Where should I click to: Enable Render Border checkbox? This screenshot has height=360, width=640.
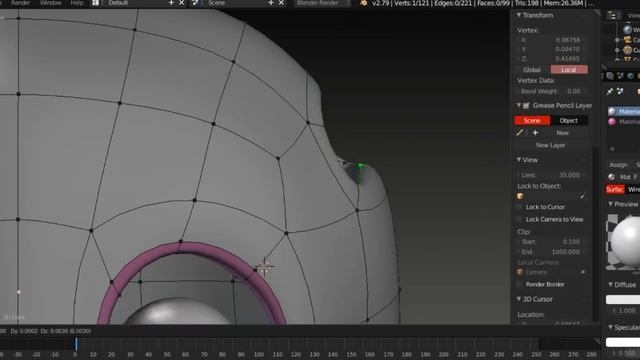point(519,284)
